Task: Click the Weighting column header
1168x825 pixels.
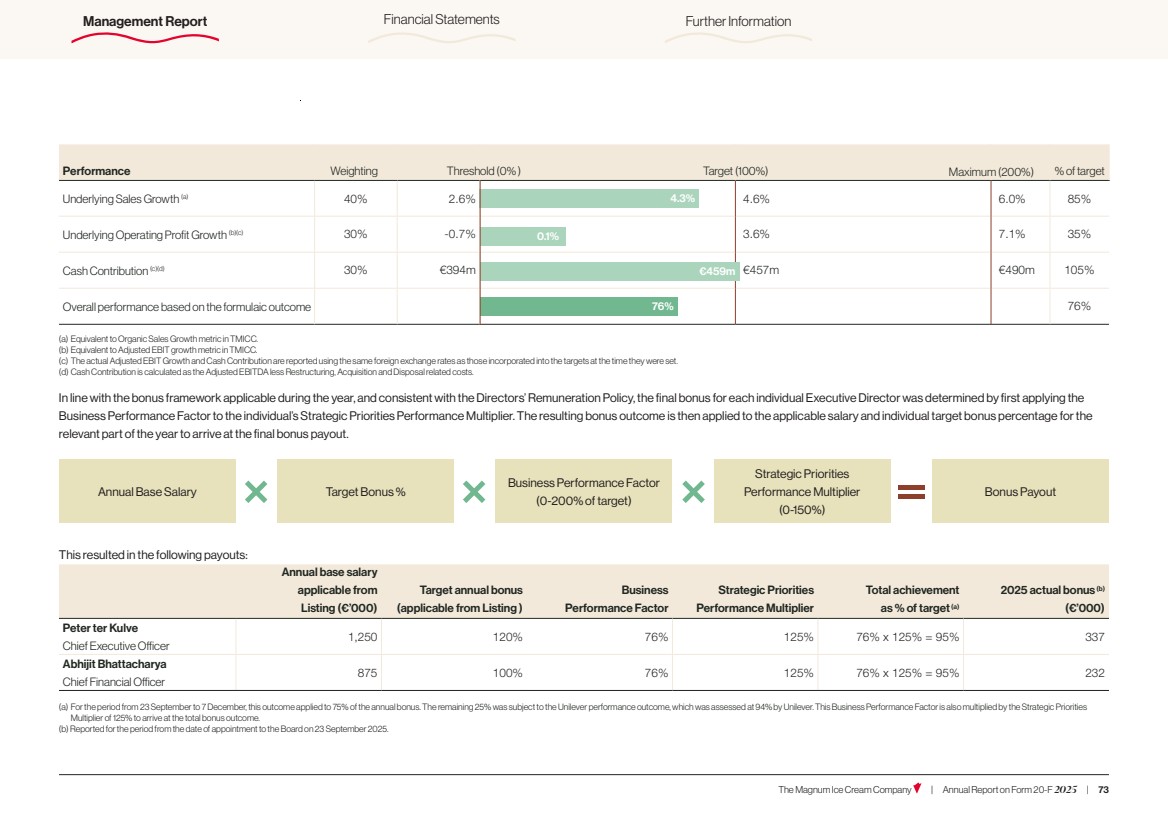Action: click(x=354, y=171)
